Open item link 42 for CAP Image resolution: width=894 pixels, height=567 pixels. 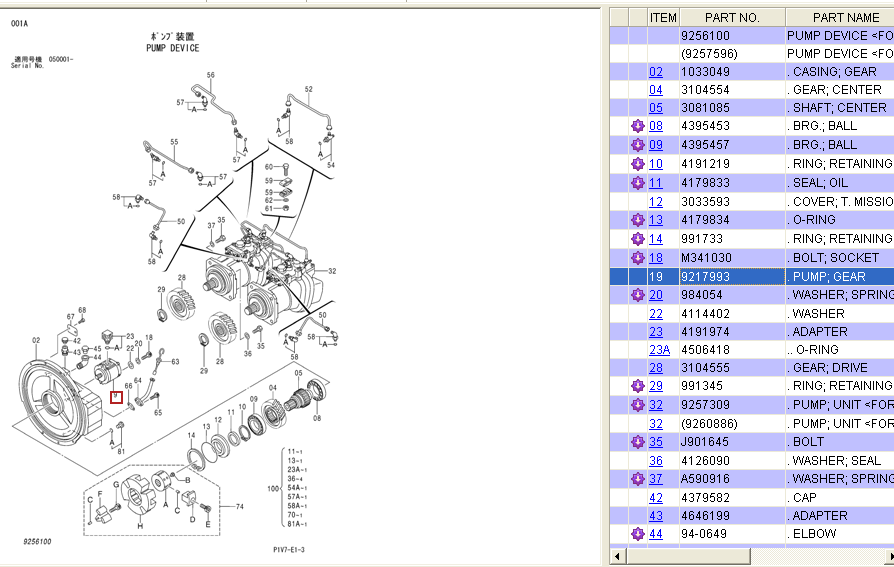tap(656, 498)
